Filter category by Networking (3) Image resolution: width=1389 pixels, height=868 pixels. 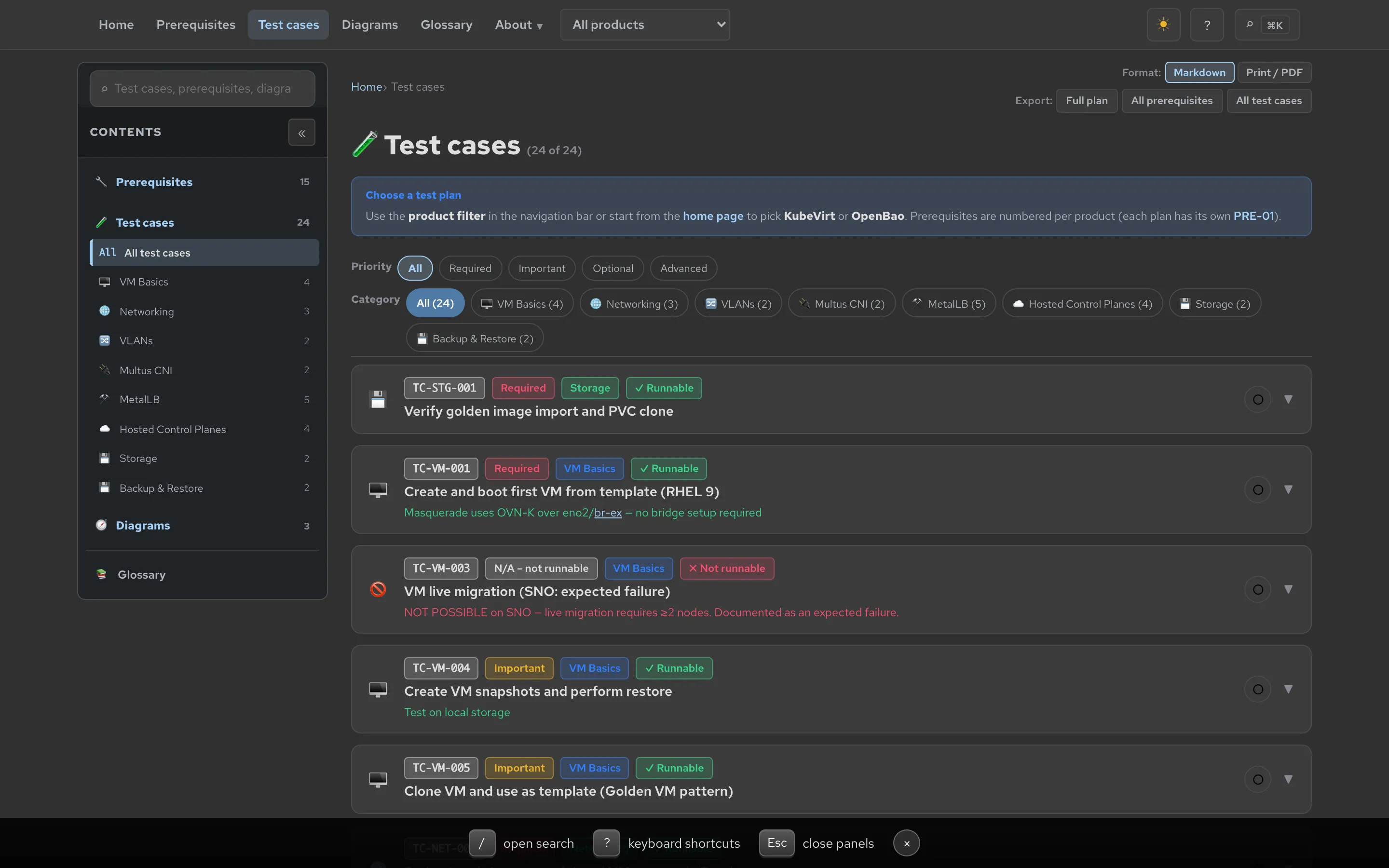point(634,304)
